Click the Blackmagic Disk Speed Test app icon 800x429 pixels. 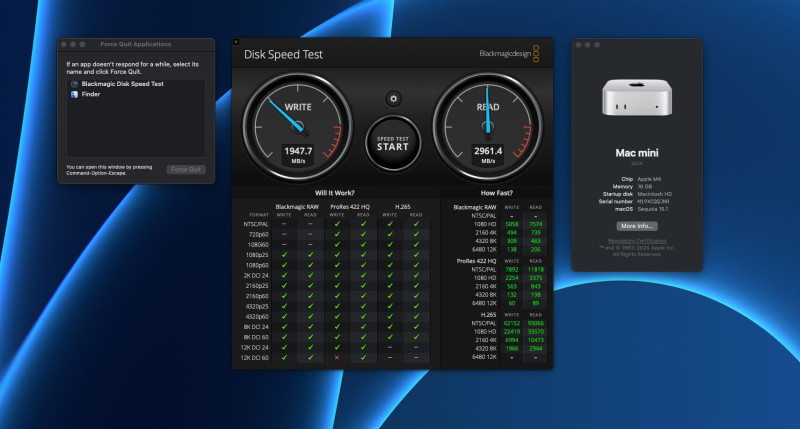pyautogui.click(x=74, y=84)
